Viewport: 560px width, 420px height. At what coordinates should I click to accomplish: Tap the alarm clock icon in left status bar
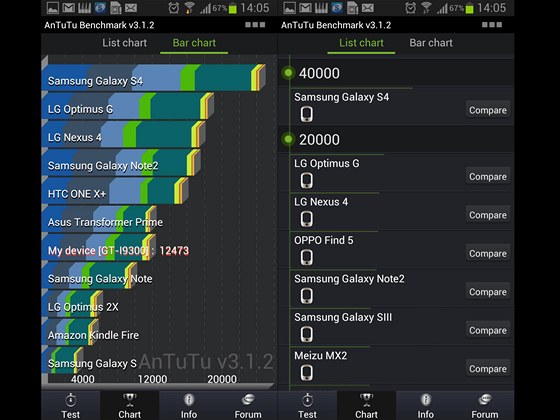click(x=174, y=8)
